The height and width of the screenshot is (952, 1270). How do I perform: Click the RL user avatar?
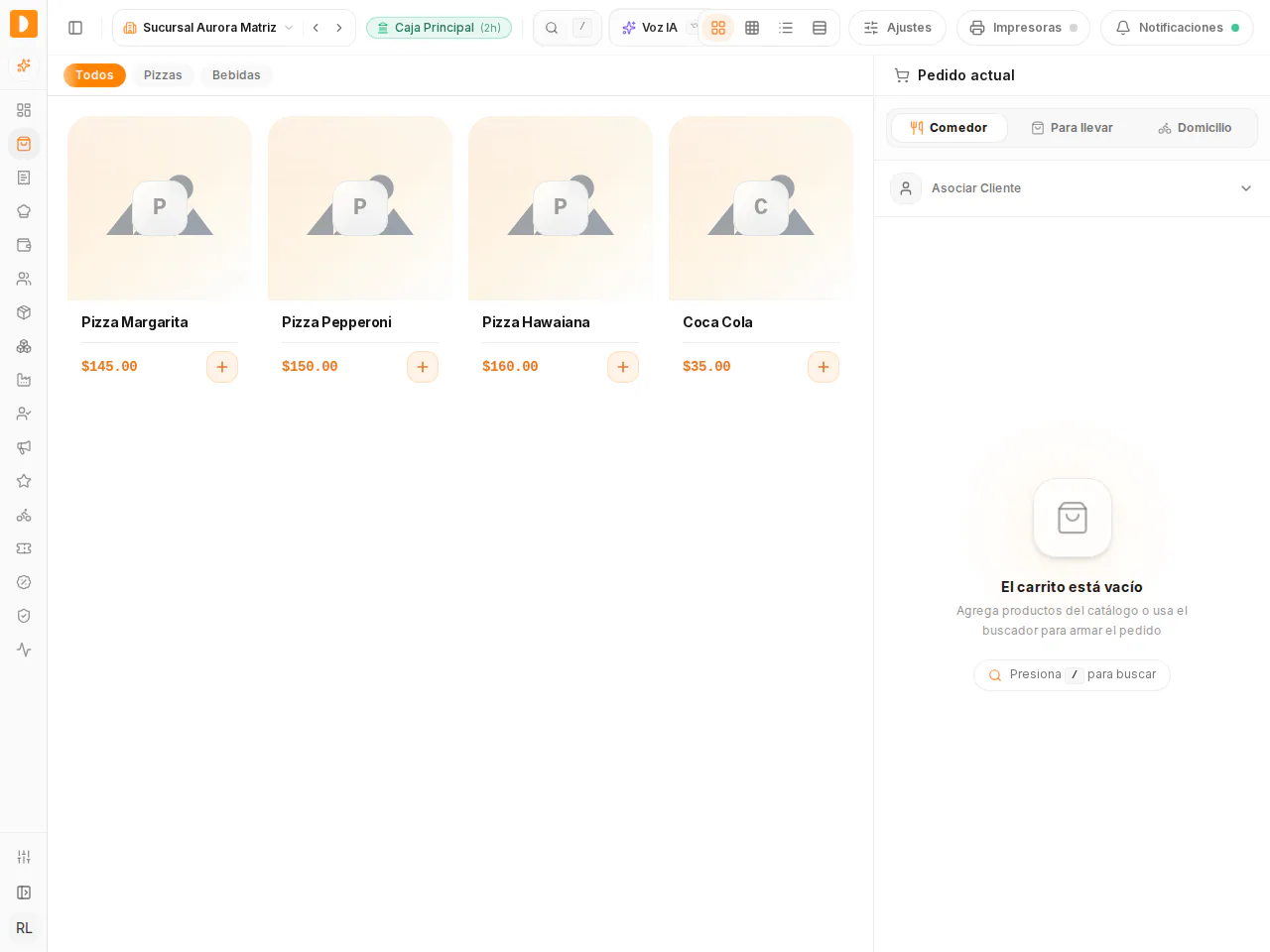pos(24,928)
